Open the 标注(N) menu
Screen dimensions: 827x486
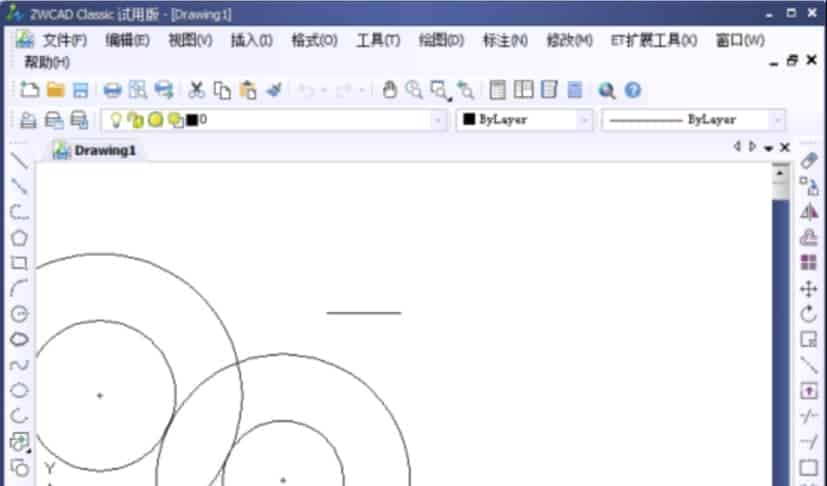[505, 40]
